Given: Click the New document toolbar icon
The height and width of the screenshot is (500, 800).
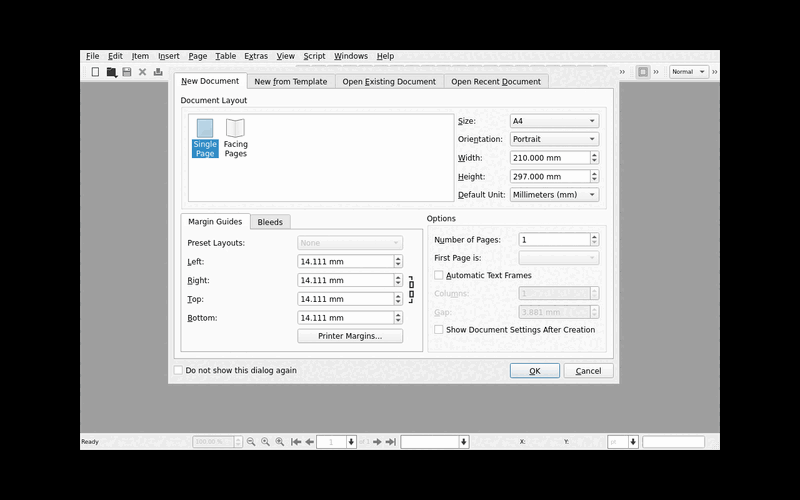Looking at the screenshot, I should [x=95, y=72].
